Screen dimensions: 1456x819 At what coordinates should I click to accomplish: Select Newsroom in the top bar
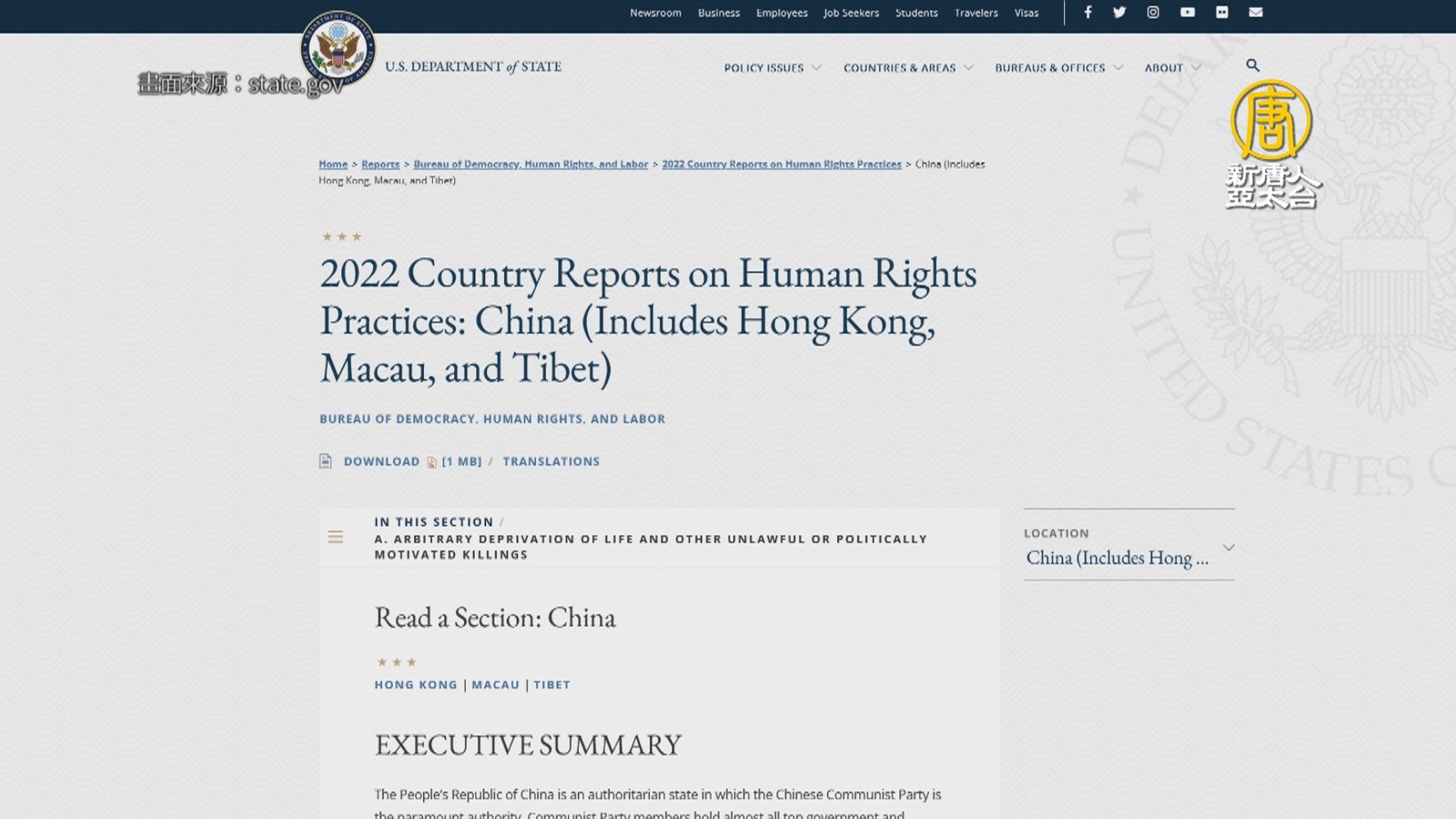coord(655,13)
